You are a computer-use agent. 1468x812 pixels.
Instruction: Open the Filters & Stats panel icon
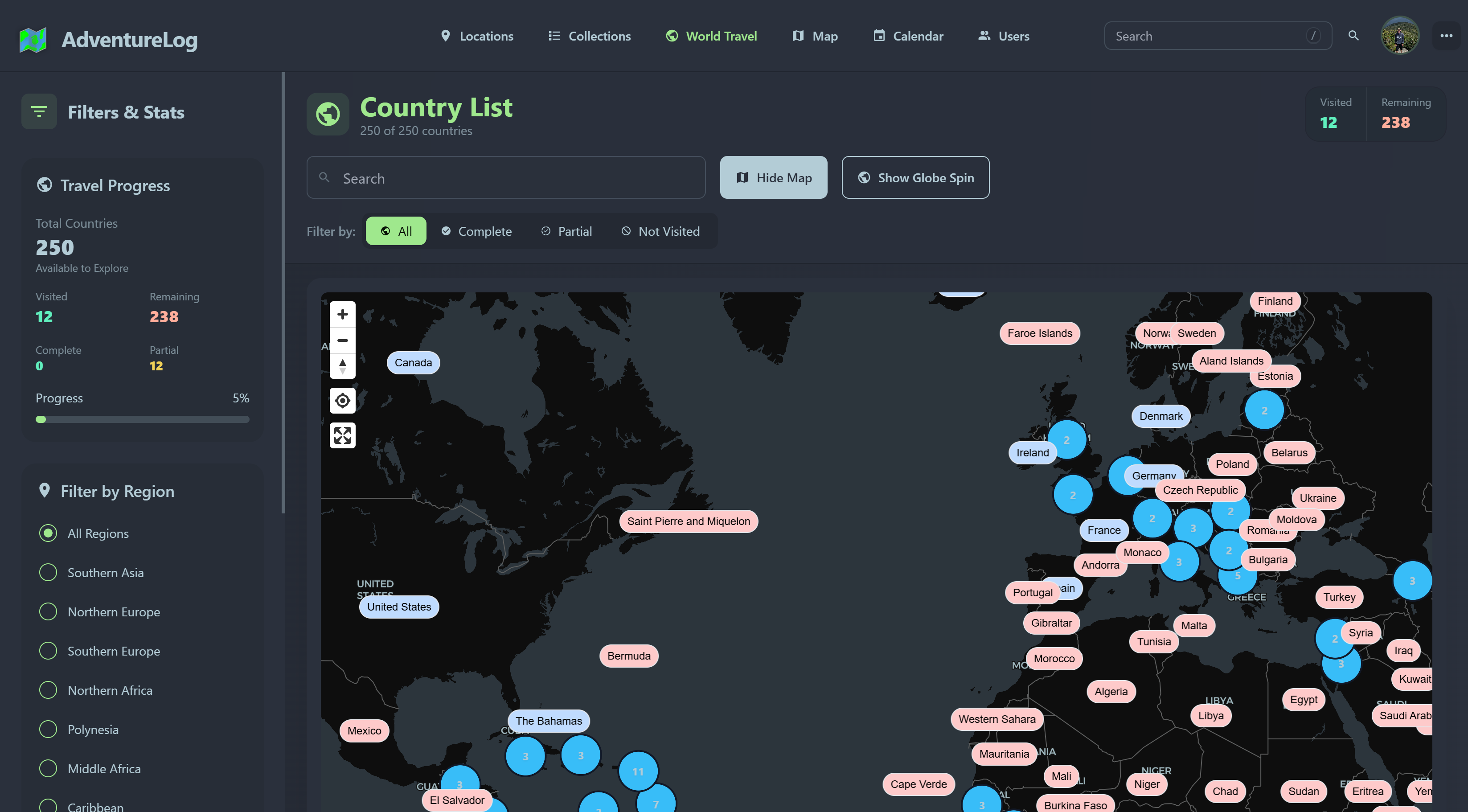pos(39,111)
